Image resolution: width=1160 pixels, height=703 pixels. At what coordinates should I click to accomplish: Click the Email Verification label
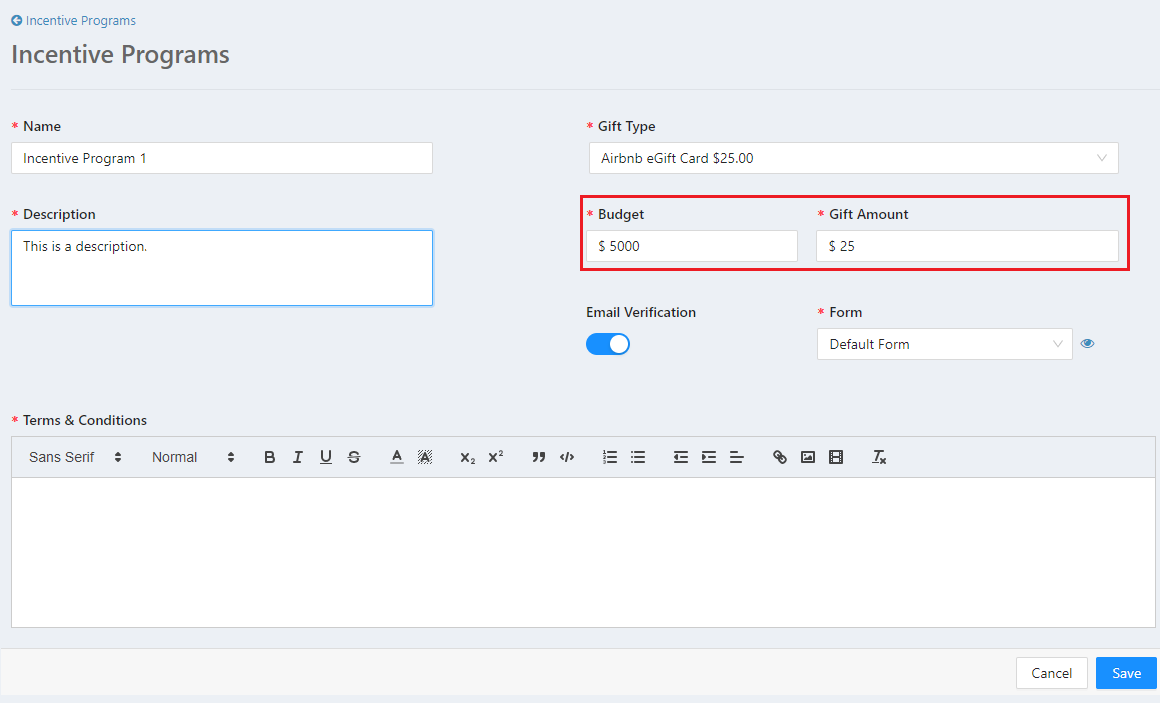(641, 312)
